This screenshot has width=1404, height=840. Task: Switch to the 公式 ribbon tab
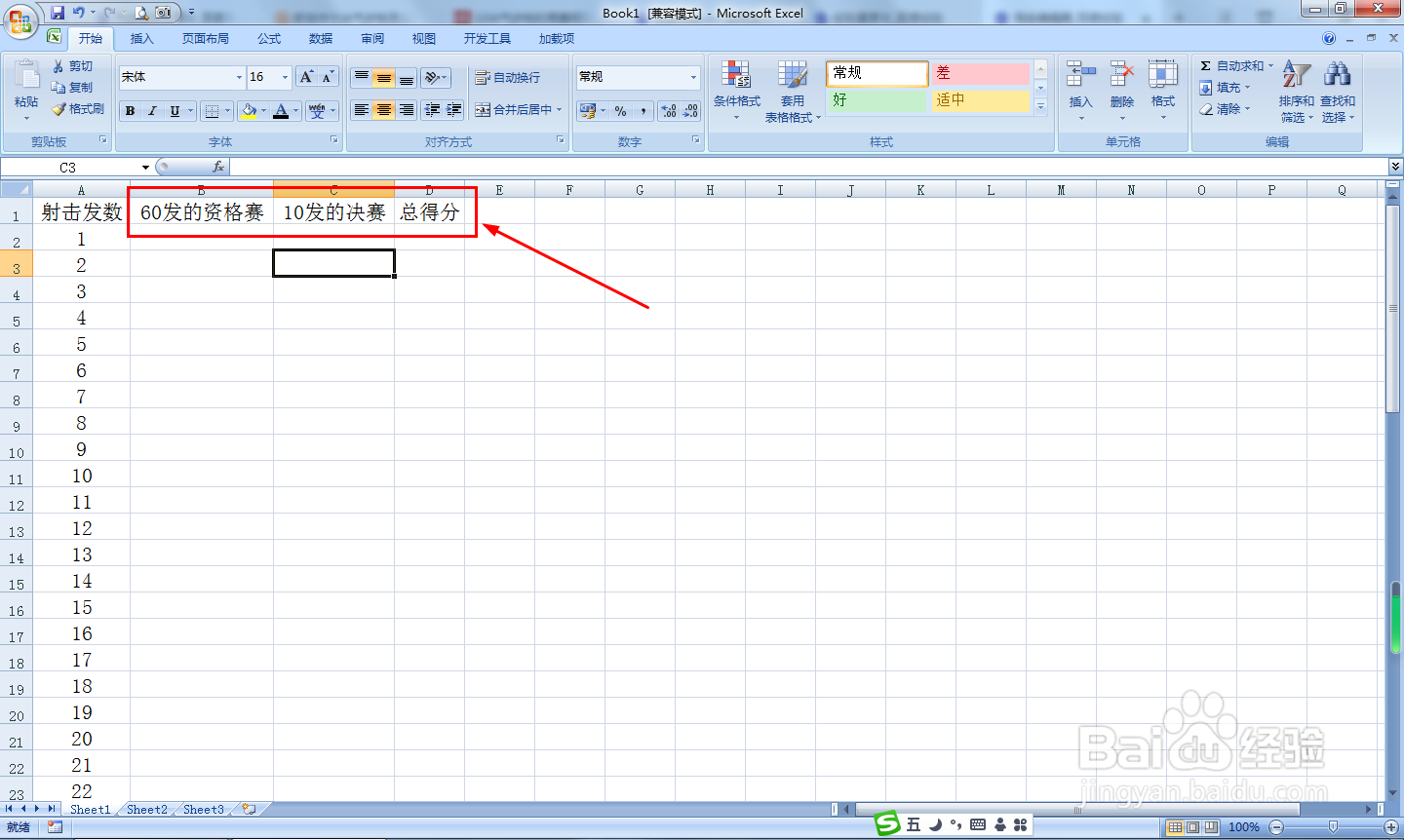click(x=269, y=39)
